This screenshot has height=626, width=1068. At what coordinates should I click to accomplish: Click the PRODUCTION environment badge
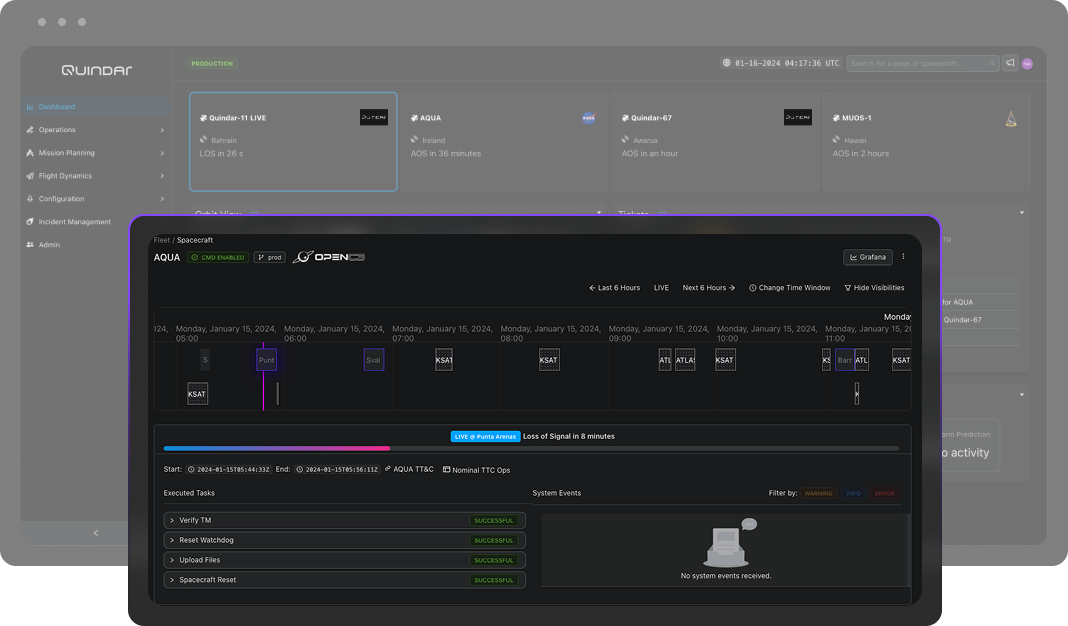[x=212, y=63]
